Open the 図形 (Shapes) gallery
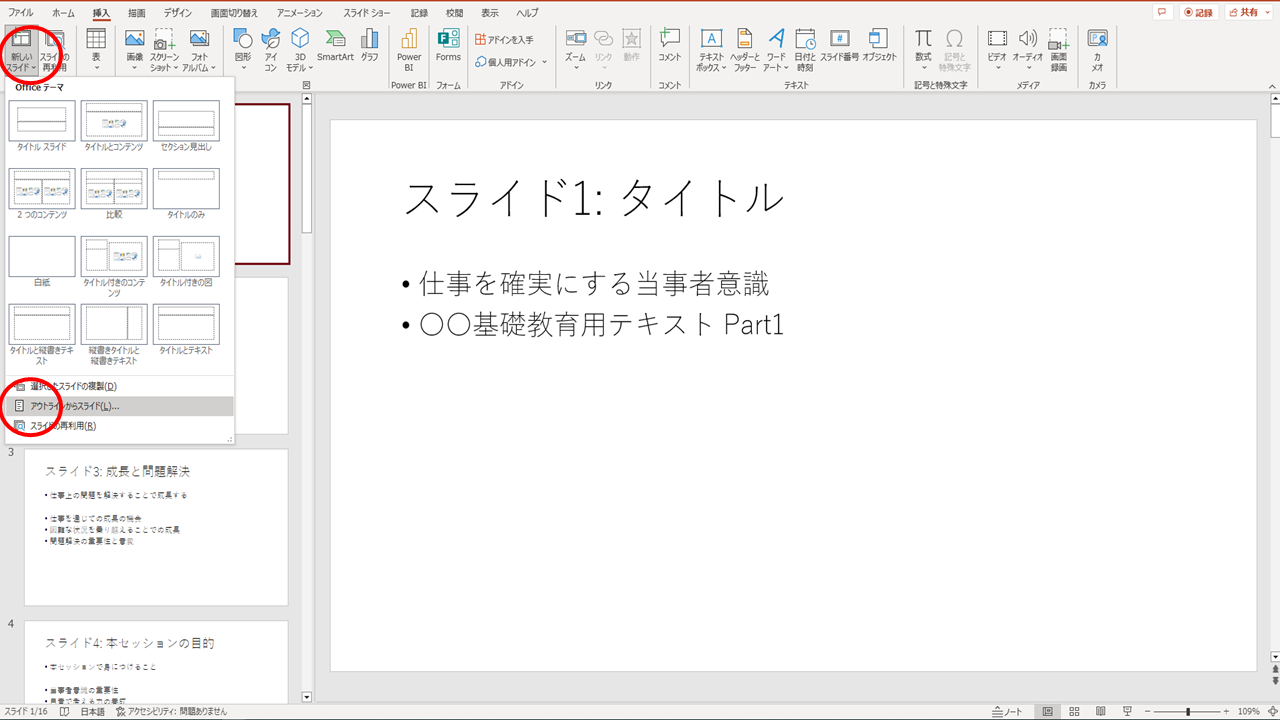Screen dimensions: 1280x720 243,50
